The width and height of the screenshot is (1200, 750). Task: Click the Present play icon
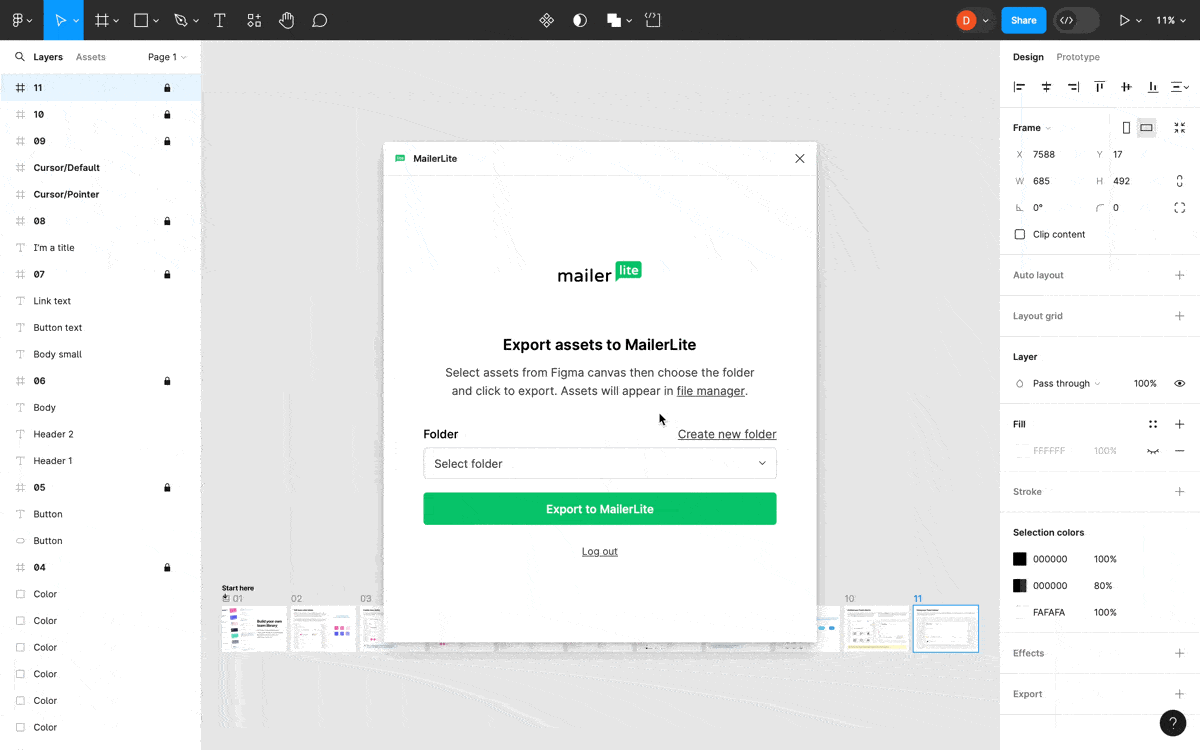tap(1125, 20)
